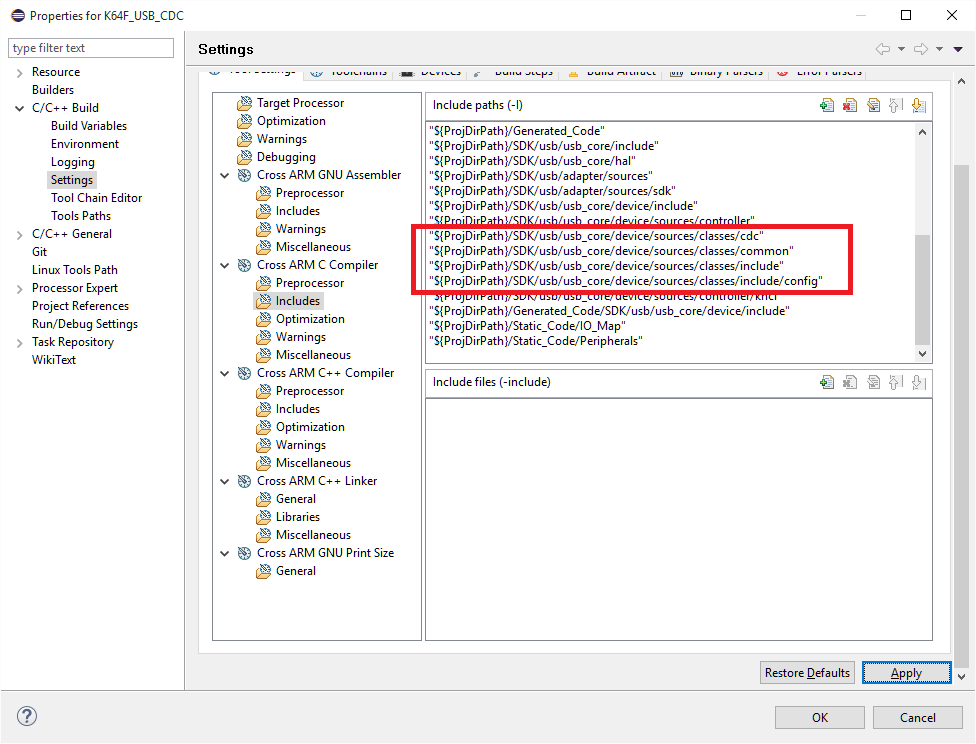
Task: Select Libraries under Cross ARM C++ Linker
Action: pos(298,517)
